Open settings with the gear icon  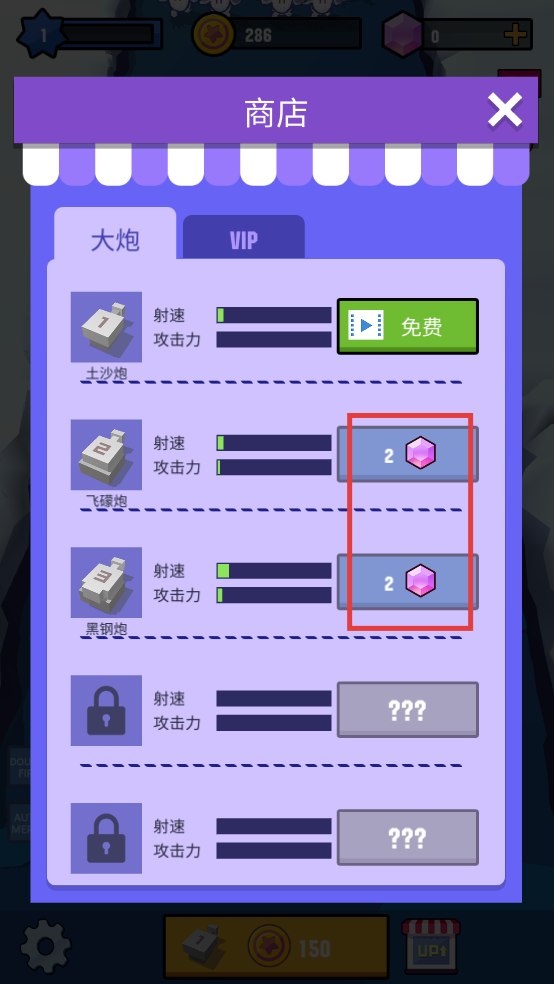point(45,947)
